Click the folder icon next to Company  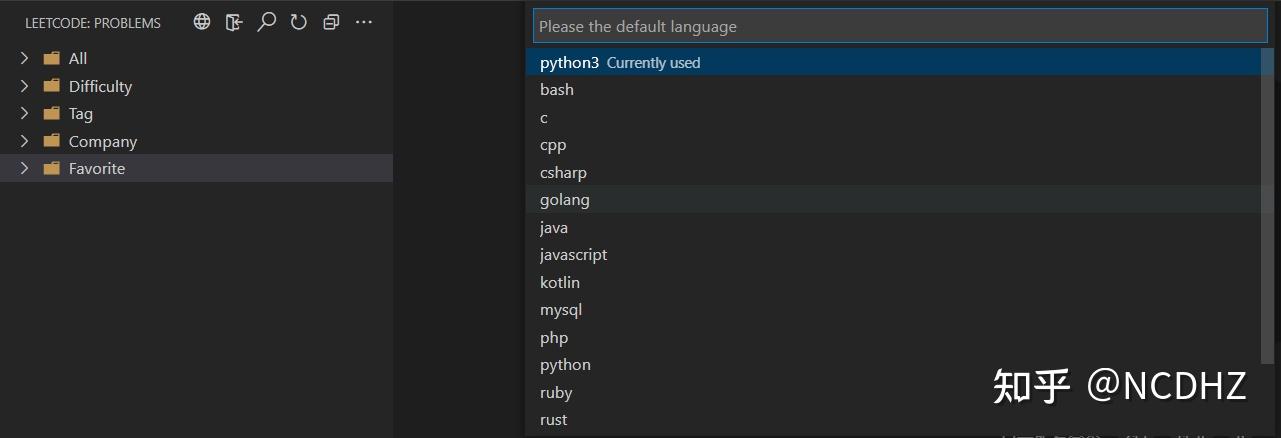[x=52, y=141]
